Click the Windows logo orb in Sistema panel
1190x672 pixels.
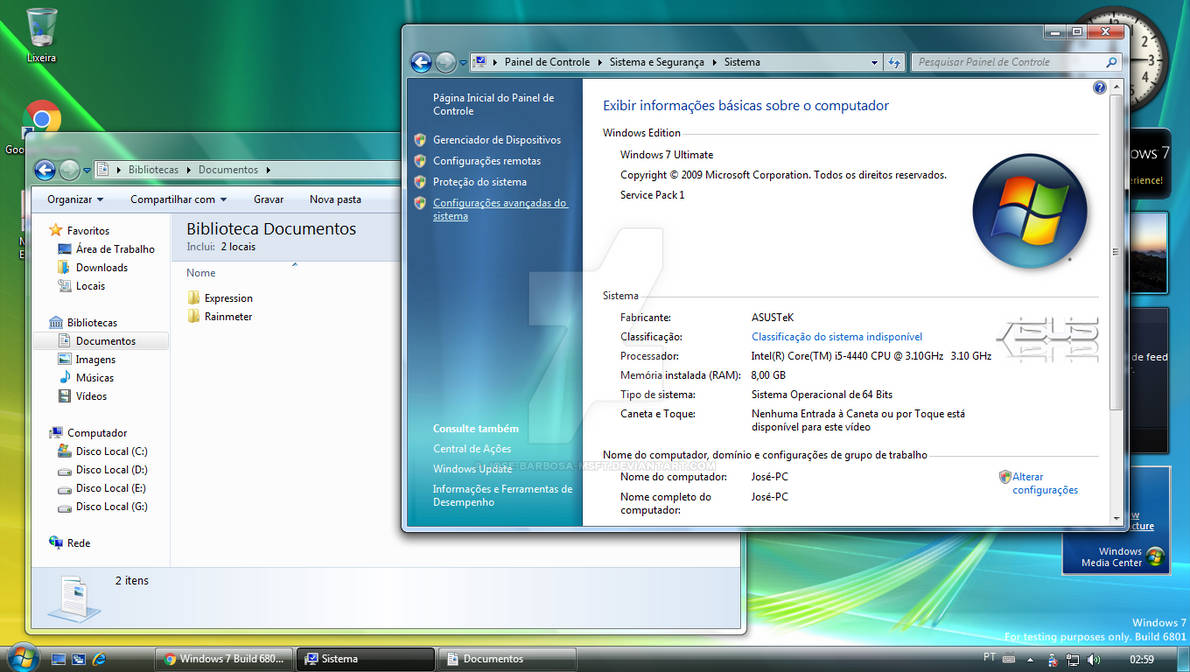click(1029, 211)
